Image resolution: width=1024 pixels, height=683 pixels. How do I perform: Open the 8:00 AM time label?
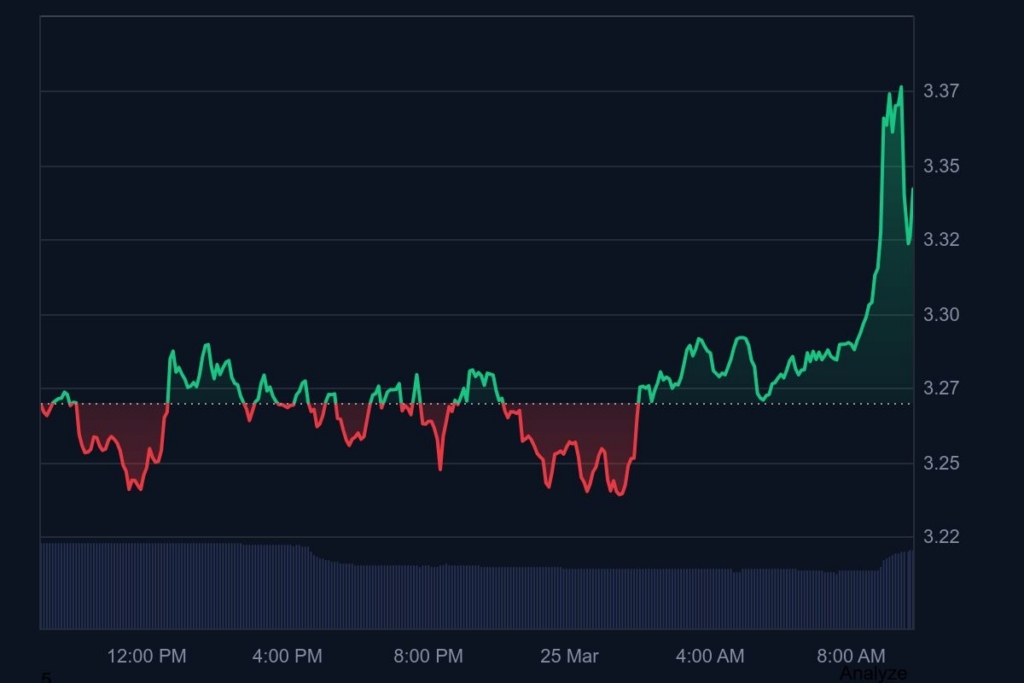point(851,656)
